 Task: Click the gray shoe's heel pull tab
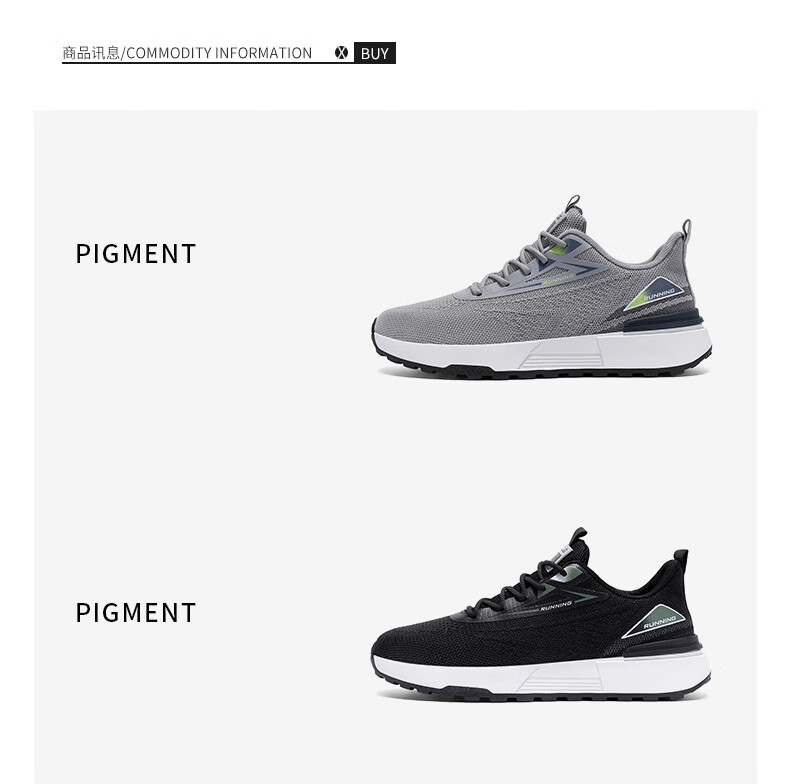[x=686, y=228]
